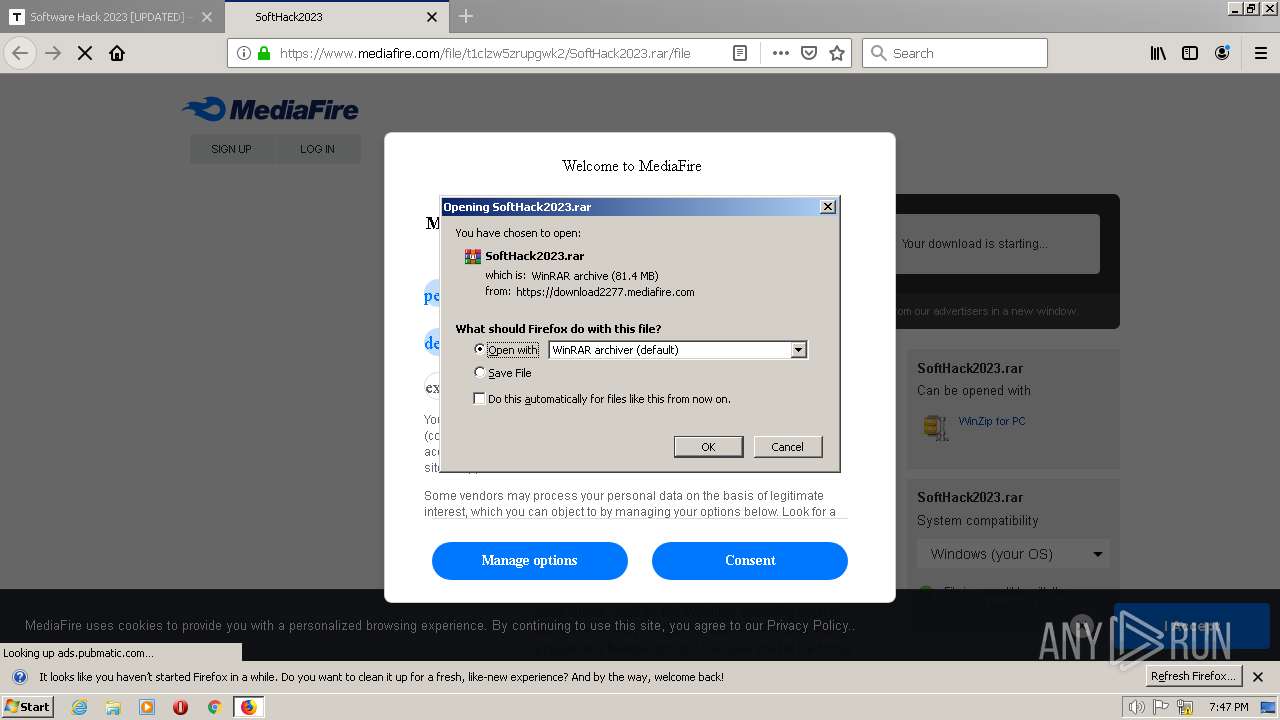Click Refresh Firefox button
The height and width of the screenshot is (720, 1280).
[1194, 676]
